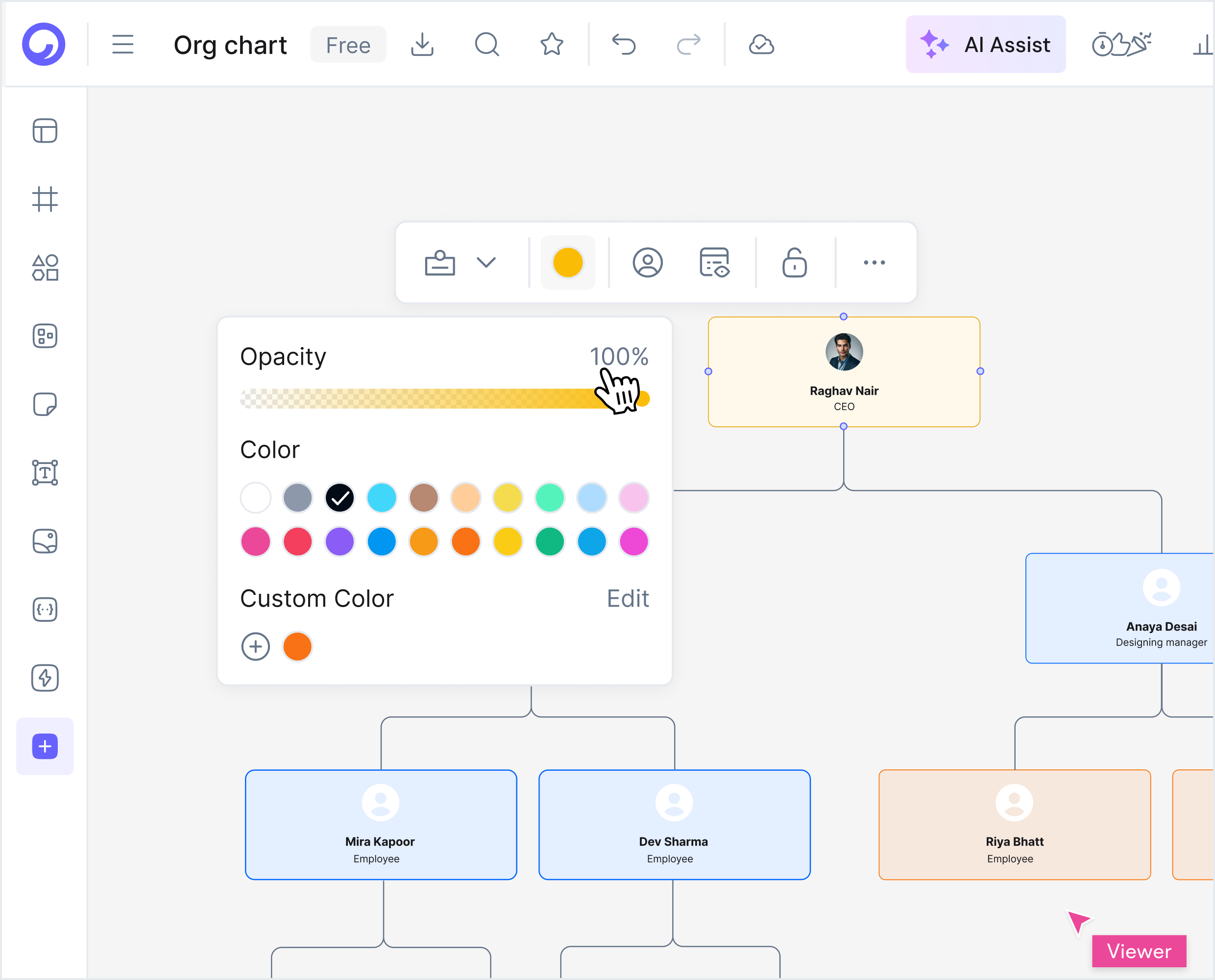Toggle card field visibility eye icon

tap(714, 263)
